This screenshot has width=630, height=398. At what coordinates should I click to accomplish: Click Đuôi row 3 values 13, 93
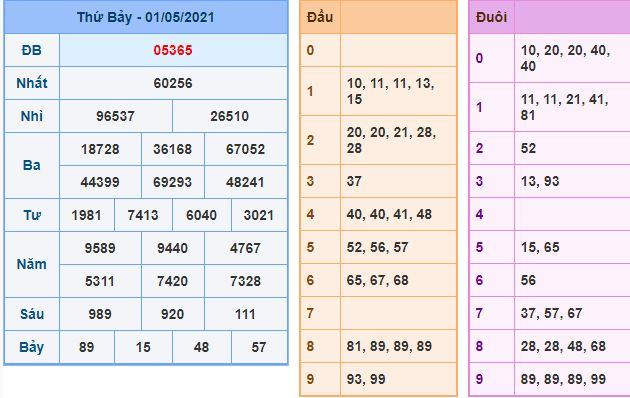click(x=540, y=181)
